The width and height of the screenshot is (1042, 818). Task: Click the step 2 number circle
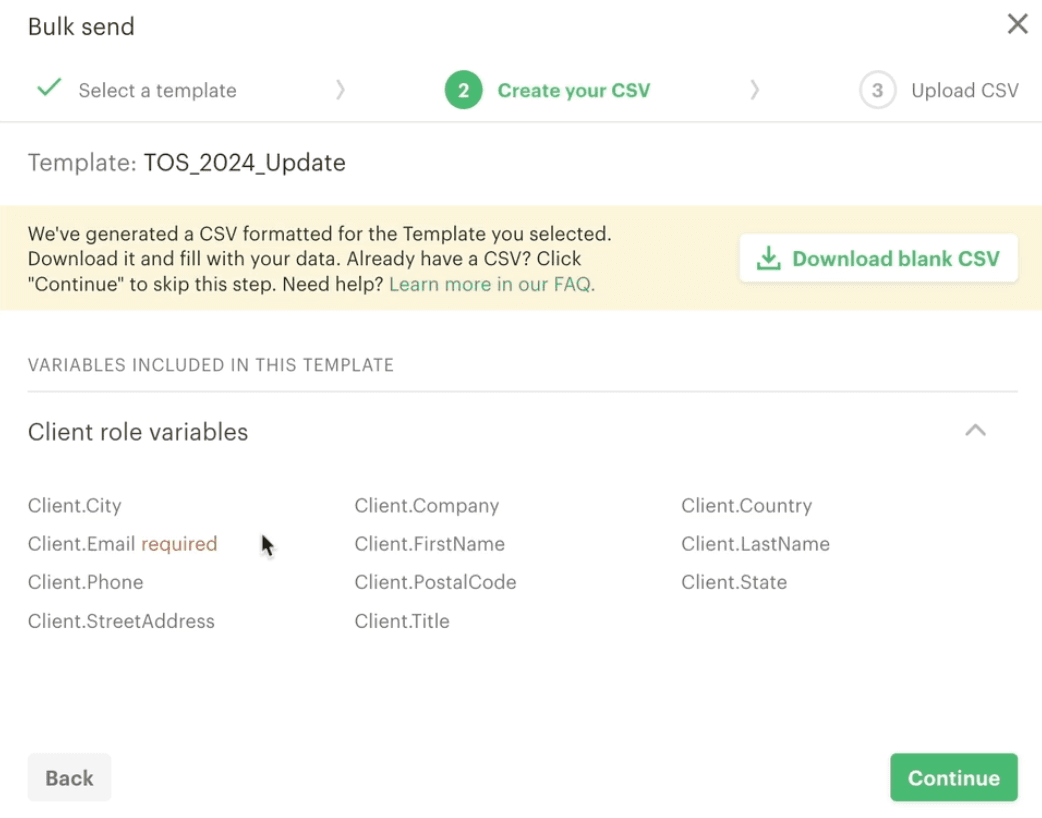tap(464, 90)
